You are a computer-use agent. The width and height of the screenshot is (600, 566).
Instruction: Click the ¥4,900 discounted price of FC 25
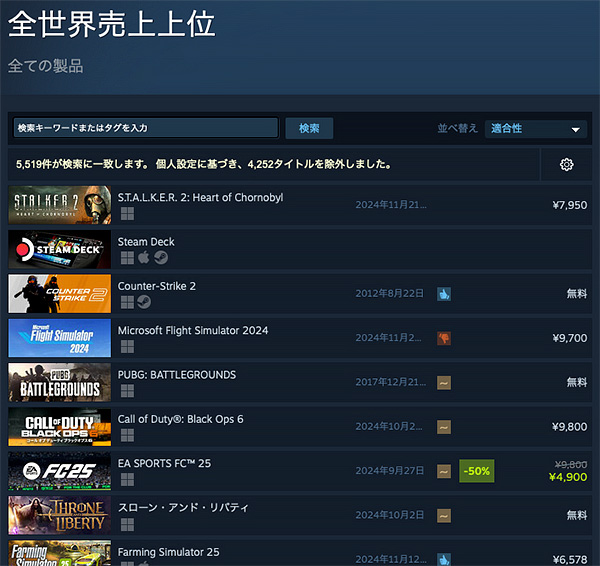[568, 477]
